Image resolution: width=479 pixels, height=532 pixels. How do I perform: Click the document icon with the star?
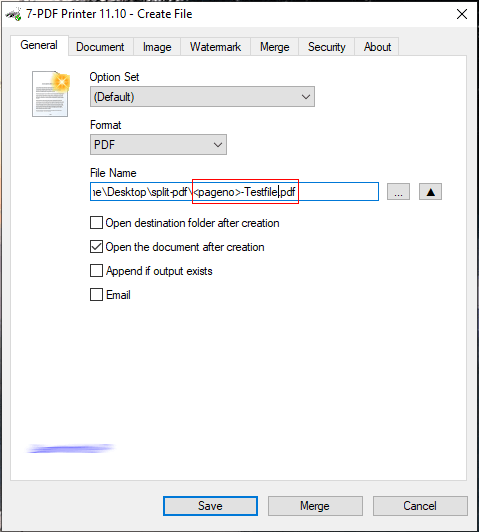51,94
